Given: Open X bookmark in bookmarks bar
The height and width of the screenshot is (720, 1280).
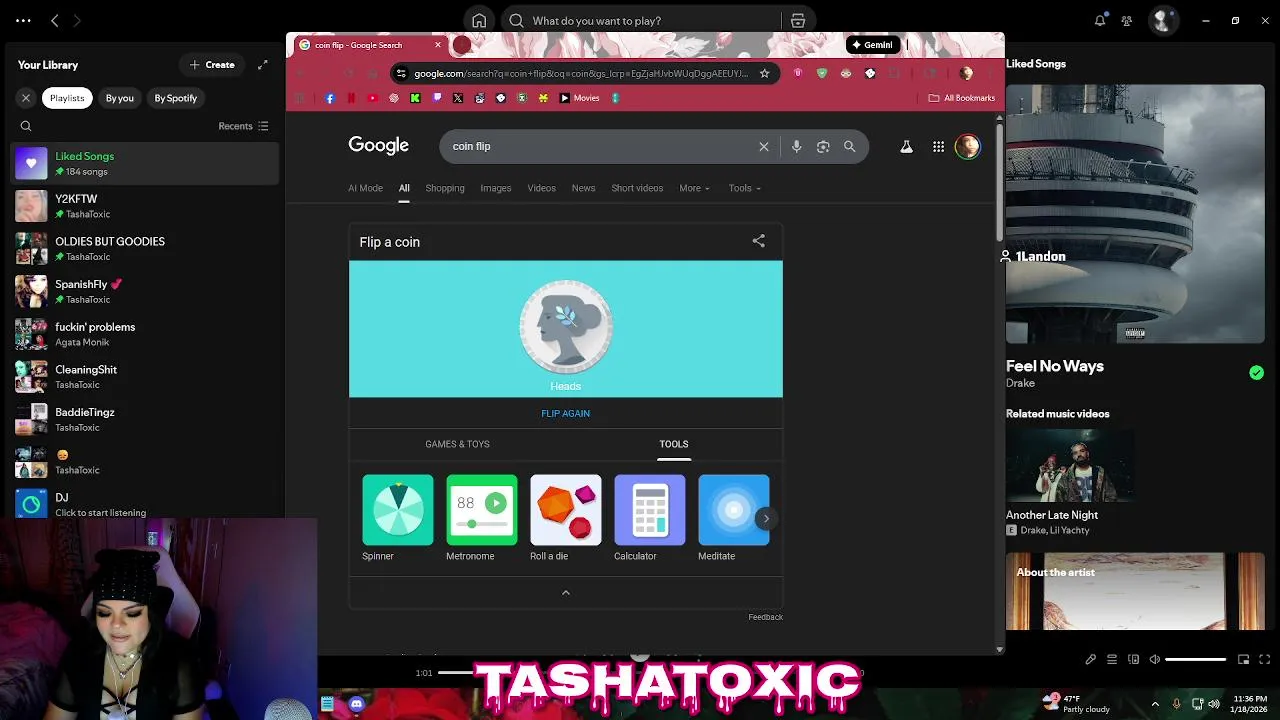Looking at the screenshot, I should point(458,98).
